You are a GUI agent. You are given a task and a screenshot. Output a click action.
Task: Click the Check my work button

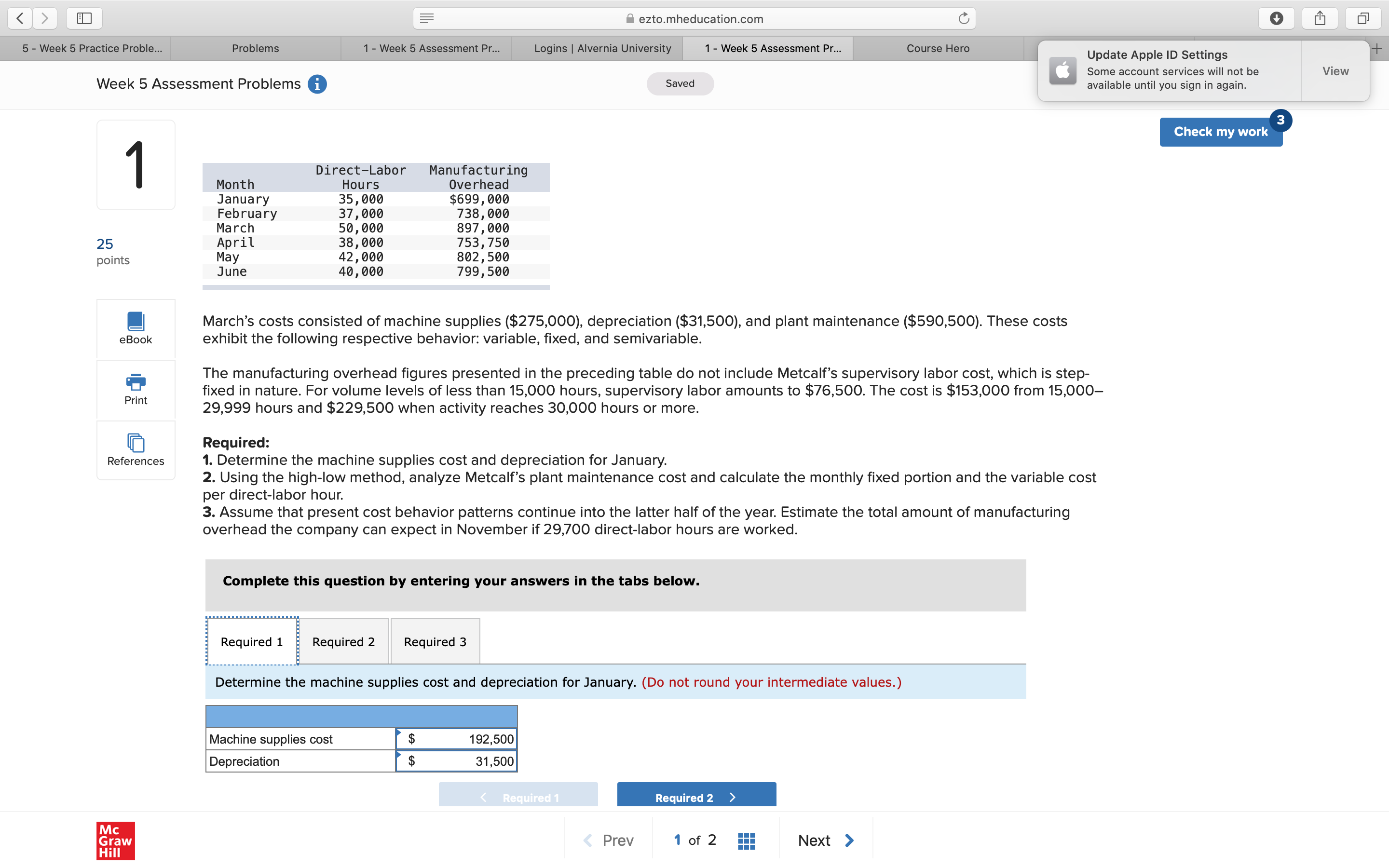[x=1221, y=132]
